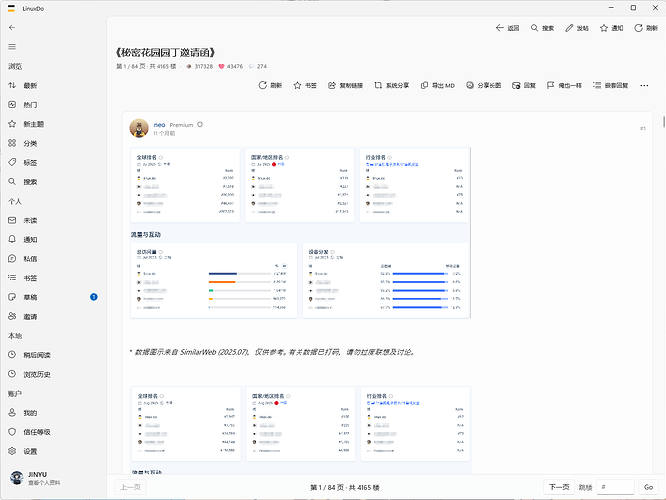Open 热门 (hot topics) in the sidebar

[53, 105]
